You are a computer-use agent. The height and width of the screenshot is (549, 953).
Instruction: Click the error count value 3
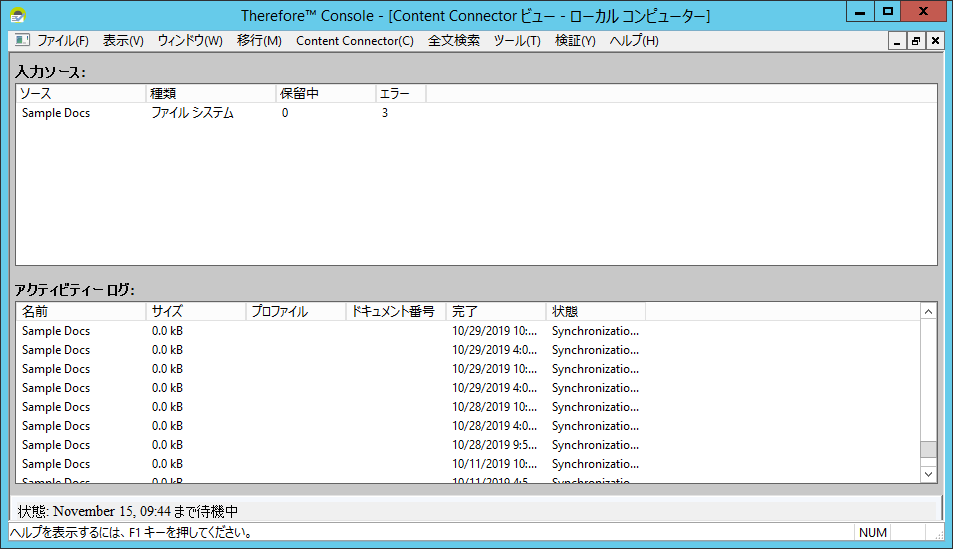coord(385,113)
